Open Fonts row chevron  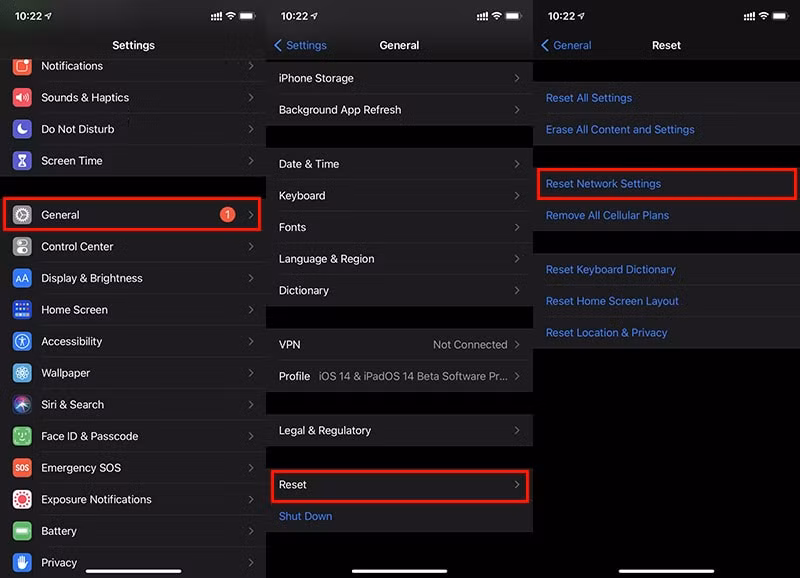pos(517,227)
